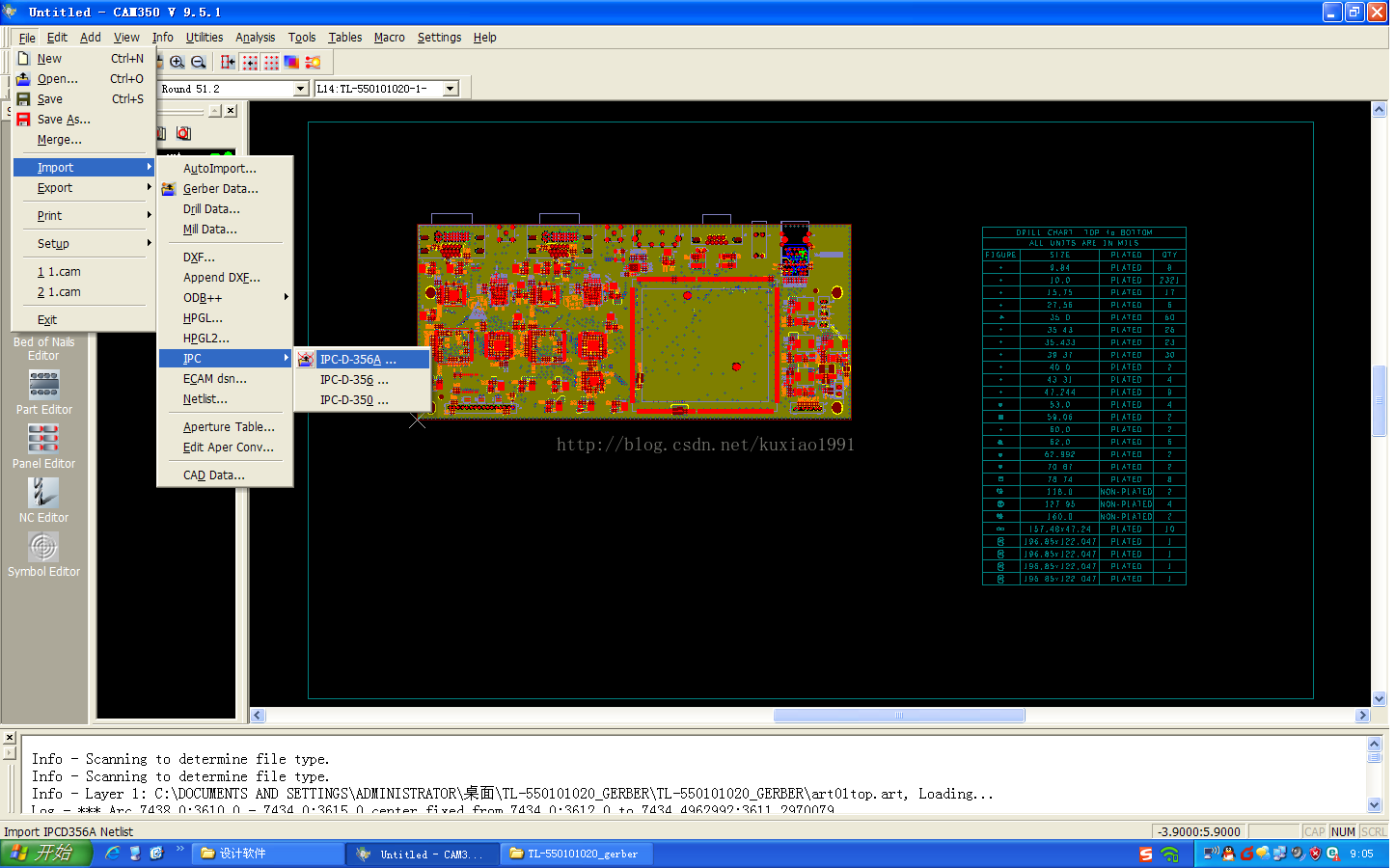This screenshot has width=1395, height=868.
Task: Open the Part Editor icon
Action: pos(43,386)
